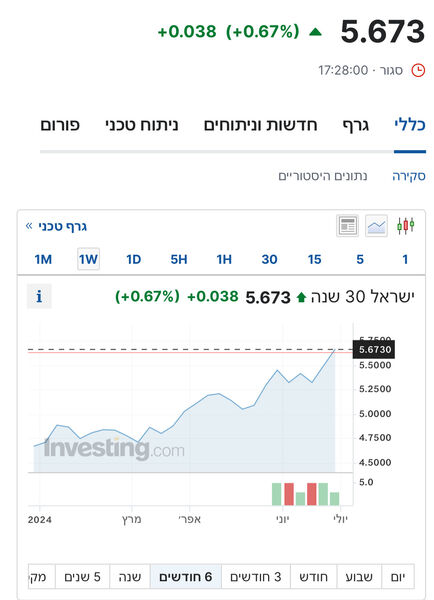Switch to candlestick chart type icon
Image resolution: width=434 pixels, height=600 pixels.
pos(405,226)
